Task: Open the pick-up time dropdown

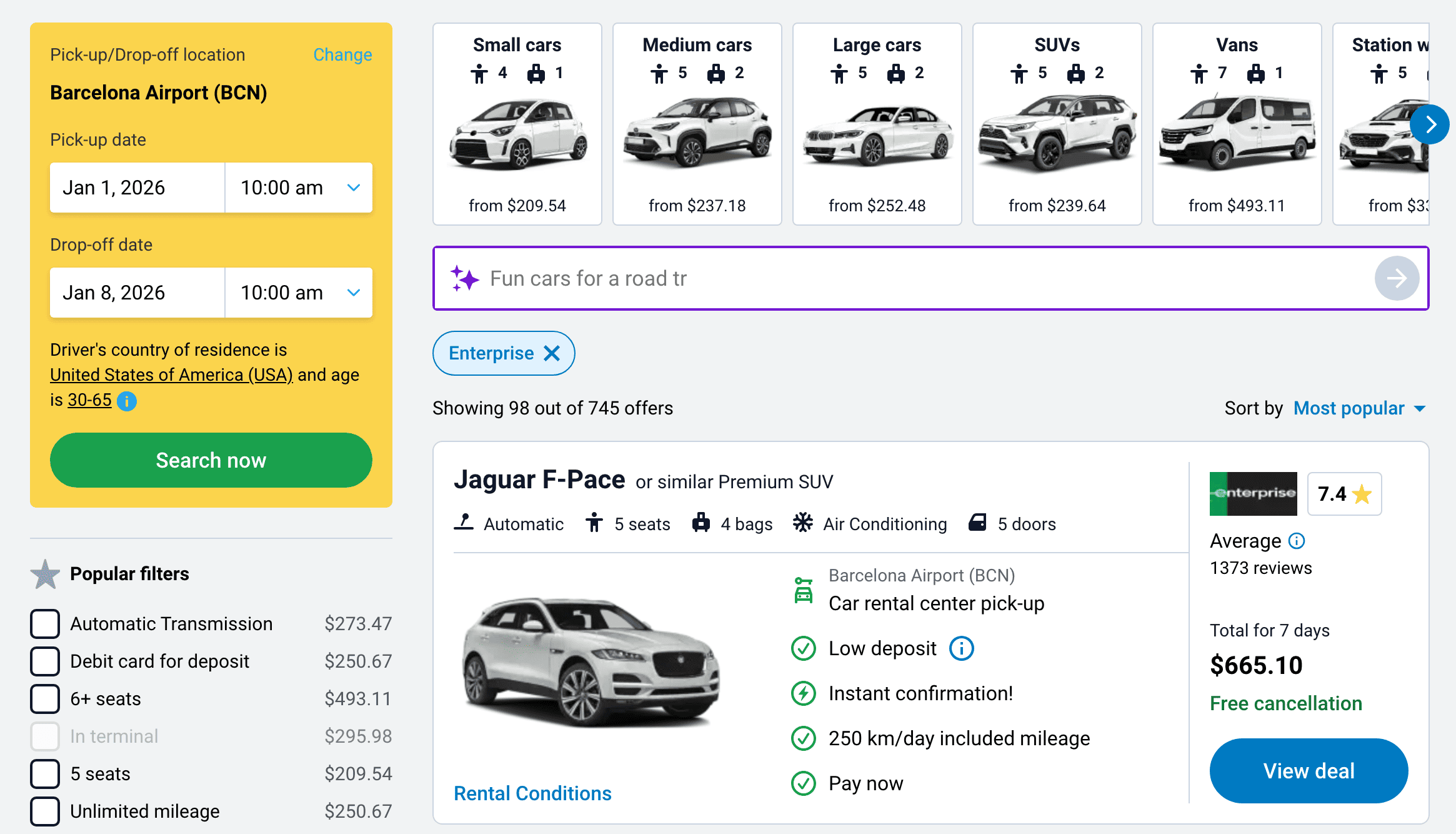Action: click(x=299, y=188)
